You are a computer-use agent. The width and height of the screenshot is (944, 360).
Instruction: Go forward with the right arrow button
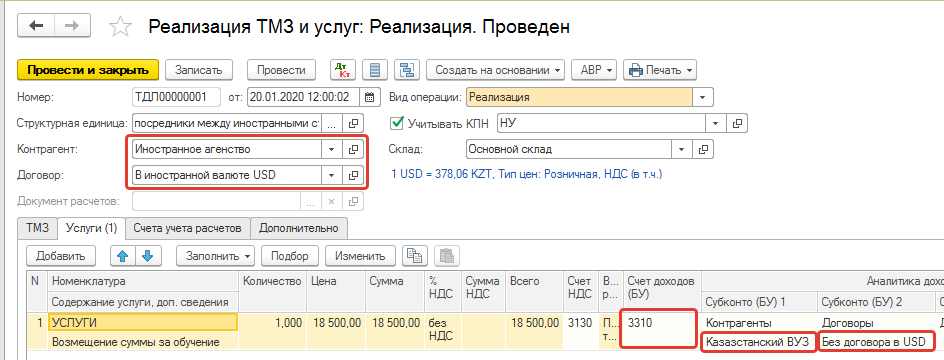click(72, 26)
